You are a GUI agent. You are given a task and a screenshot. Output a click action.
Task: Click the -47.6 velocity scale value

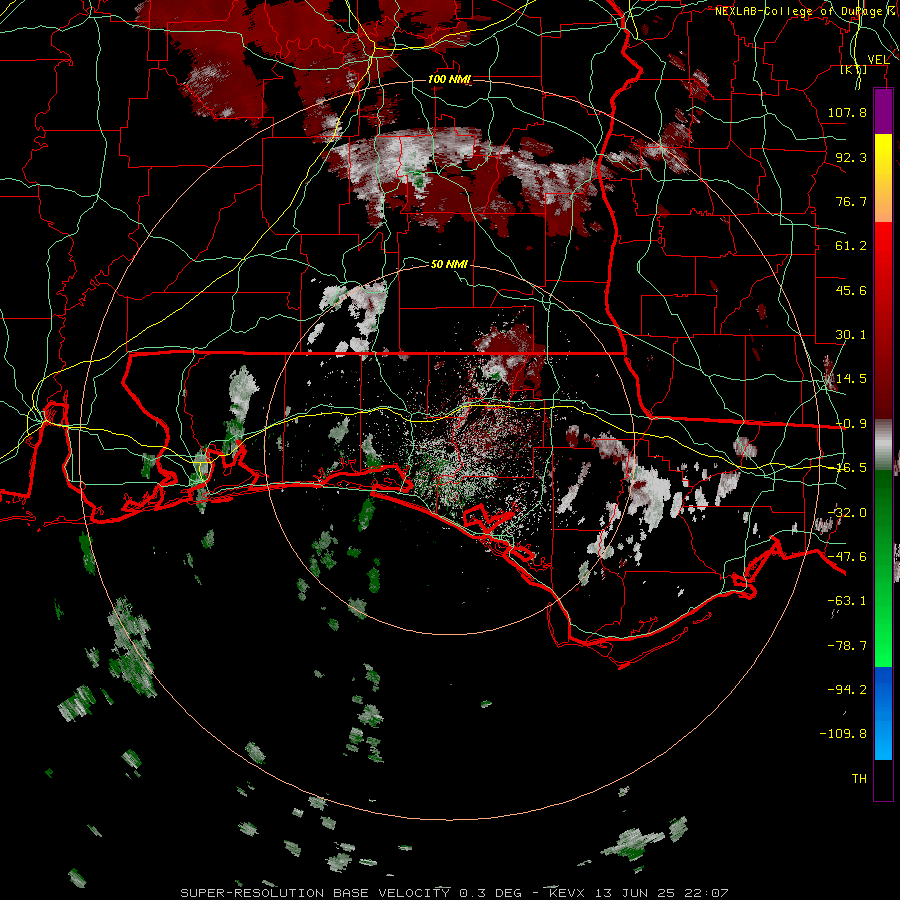click(847, 556)
